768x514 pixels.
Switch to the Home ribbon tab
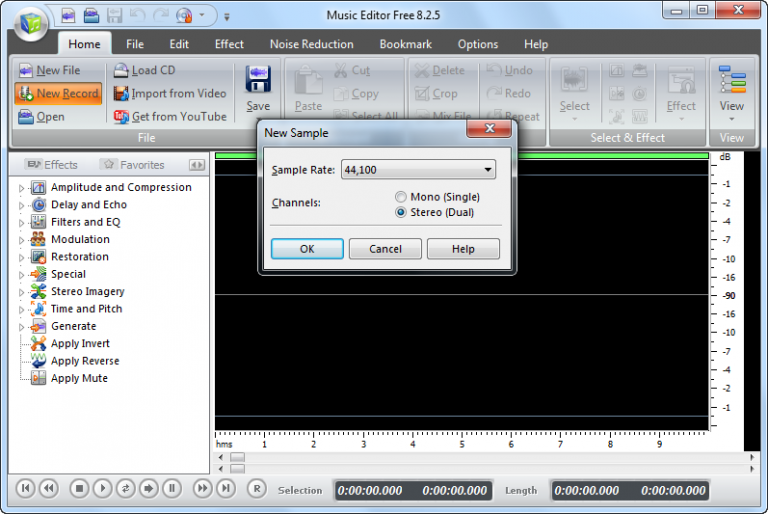point(84,44)
